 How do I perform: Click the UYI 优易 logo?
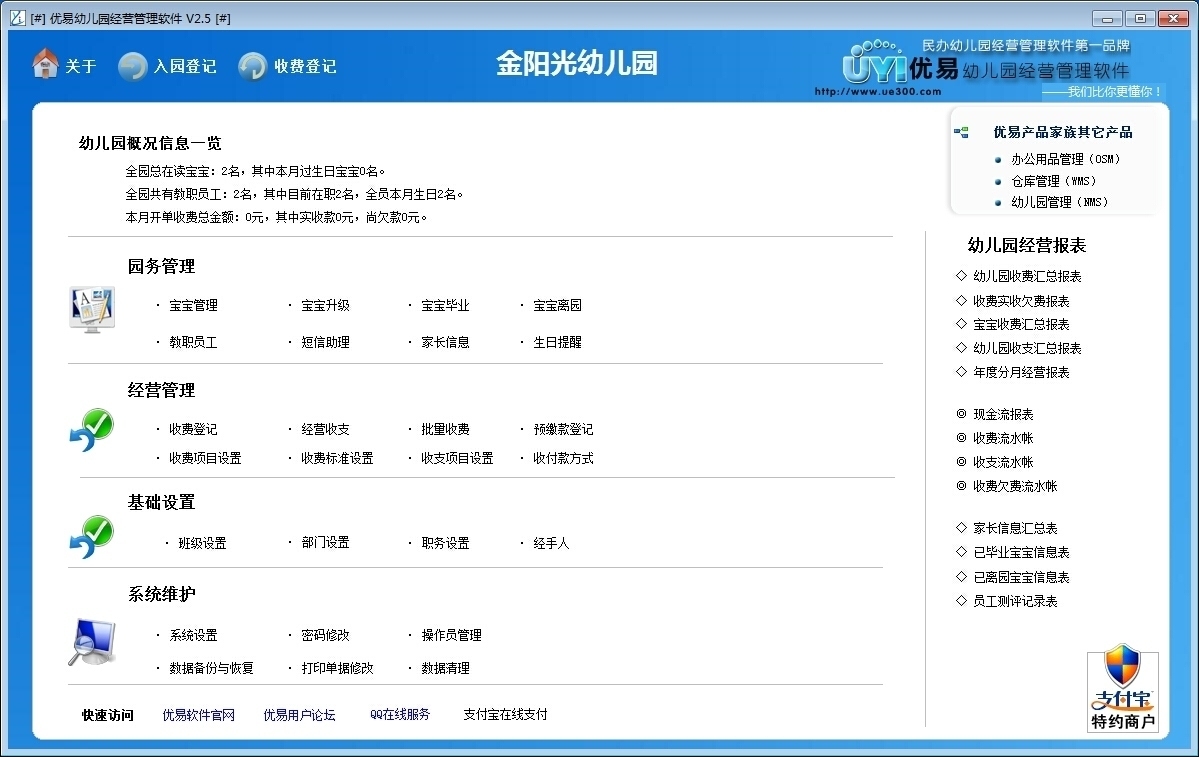pos(901,64)
